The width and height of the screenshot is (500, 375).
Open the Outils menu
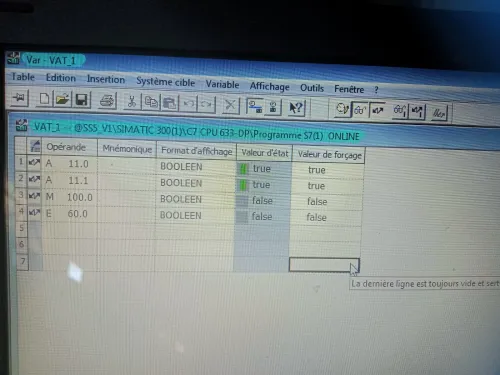tap(312, 88)
